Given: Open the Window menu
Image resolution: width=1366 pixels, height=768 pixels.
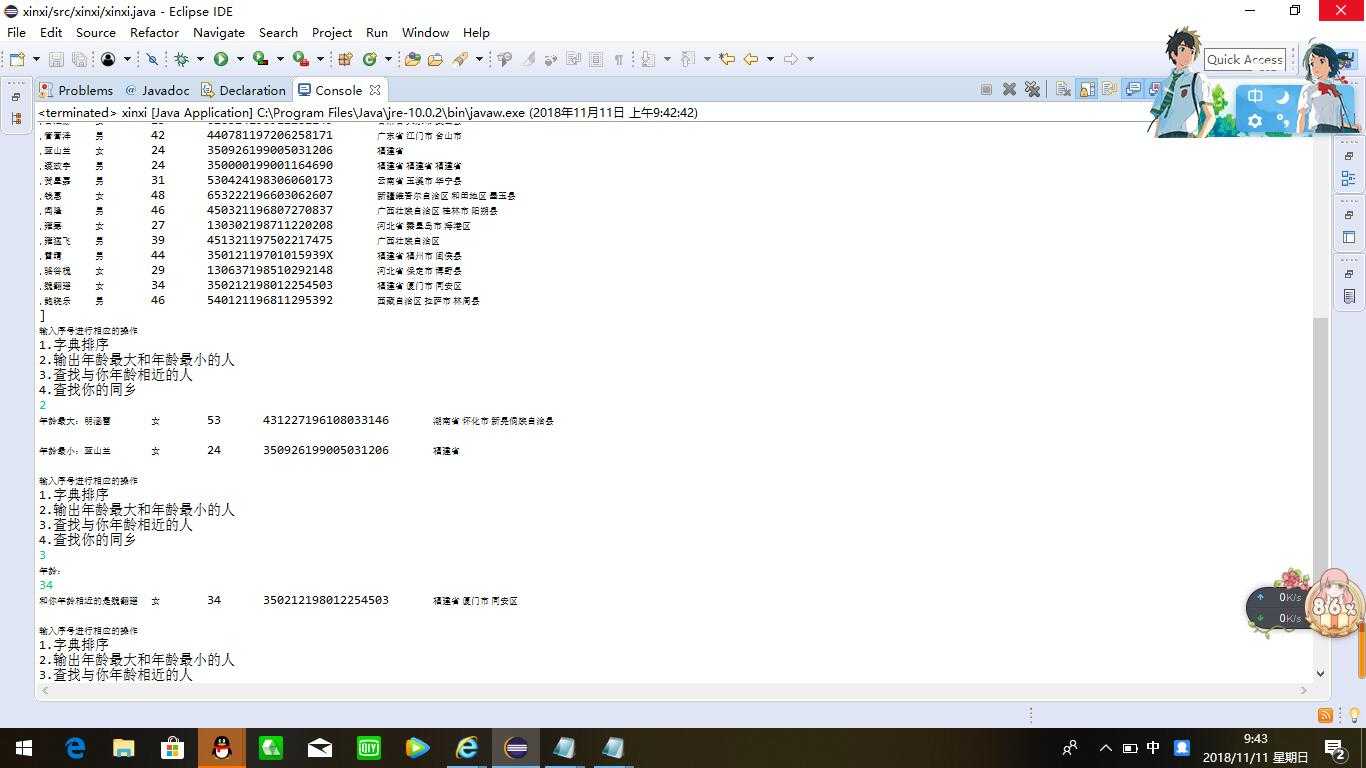Looking at the screenshot, I should click(x=425, y=32).
